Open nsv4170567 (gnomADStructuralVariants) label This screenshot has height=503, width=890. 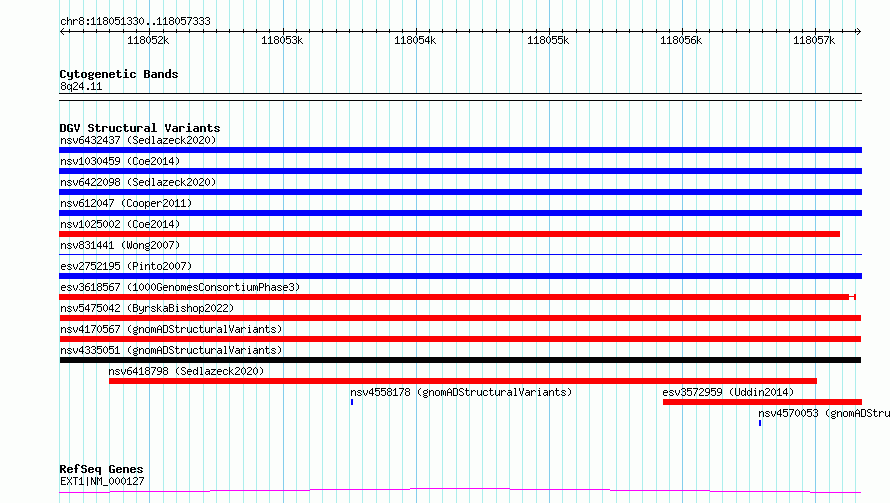point(171,329)
